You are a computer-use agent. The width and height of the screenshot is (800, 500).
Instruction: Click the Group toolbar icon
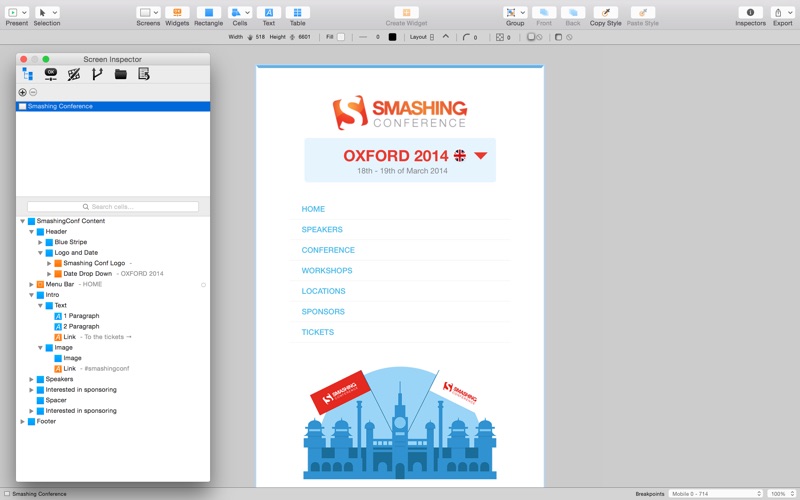tap(511, 12)
